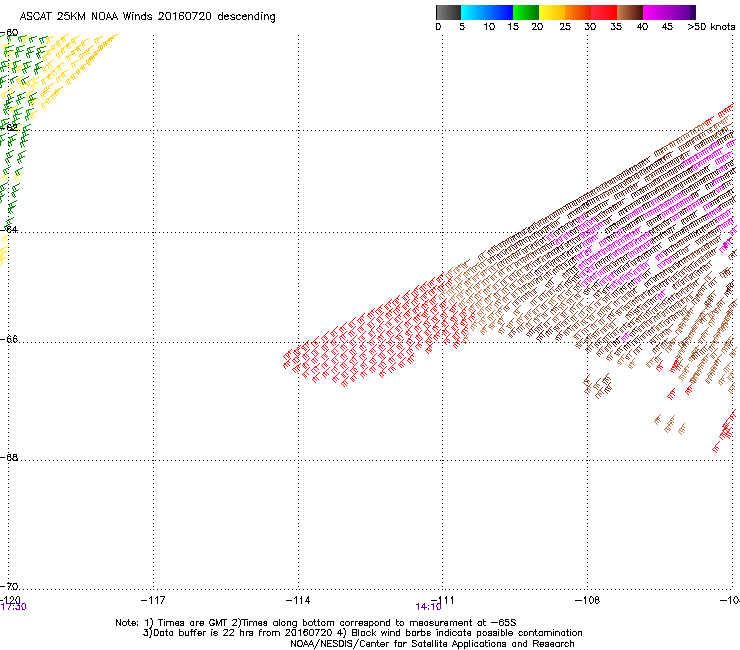Image resolution: width=740 pixels, height=650 pixels.
Task: Click the brown 35-40 knots color segment
Action: click(x=630, y=12)
